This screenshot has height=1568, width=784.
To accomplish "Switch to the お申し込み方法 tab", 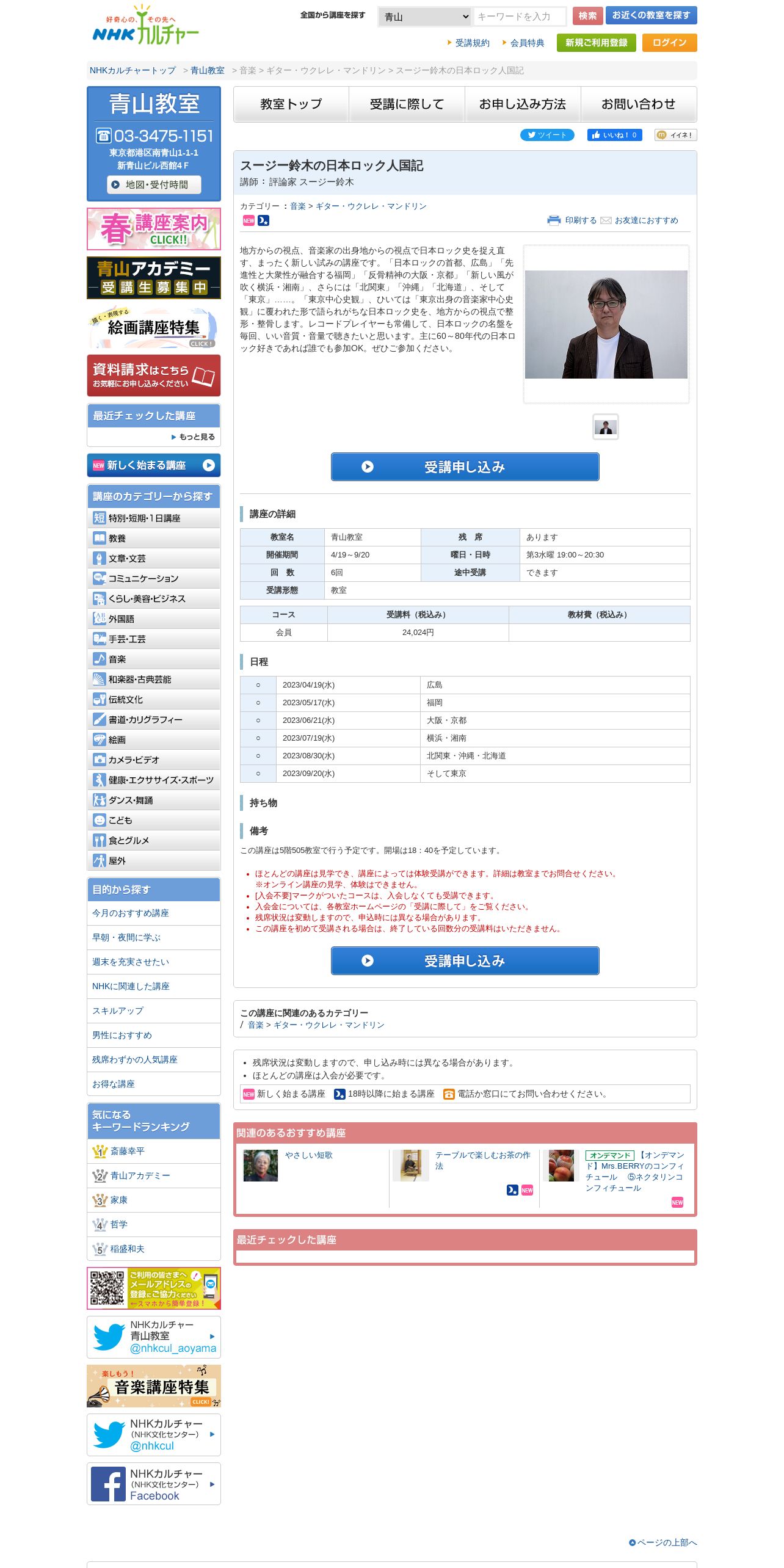I will tap(523, 104).
